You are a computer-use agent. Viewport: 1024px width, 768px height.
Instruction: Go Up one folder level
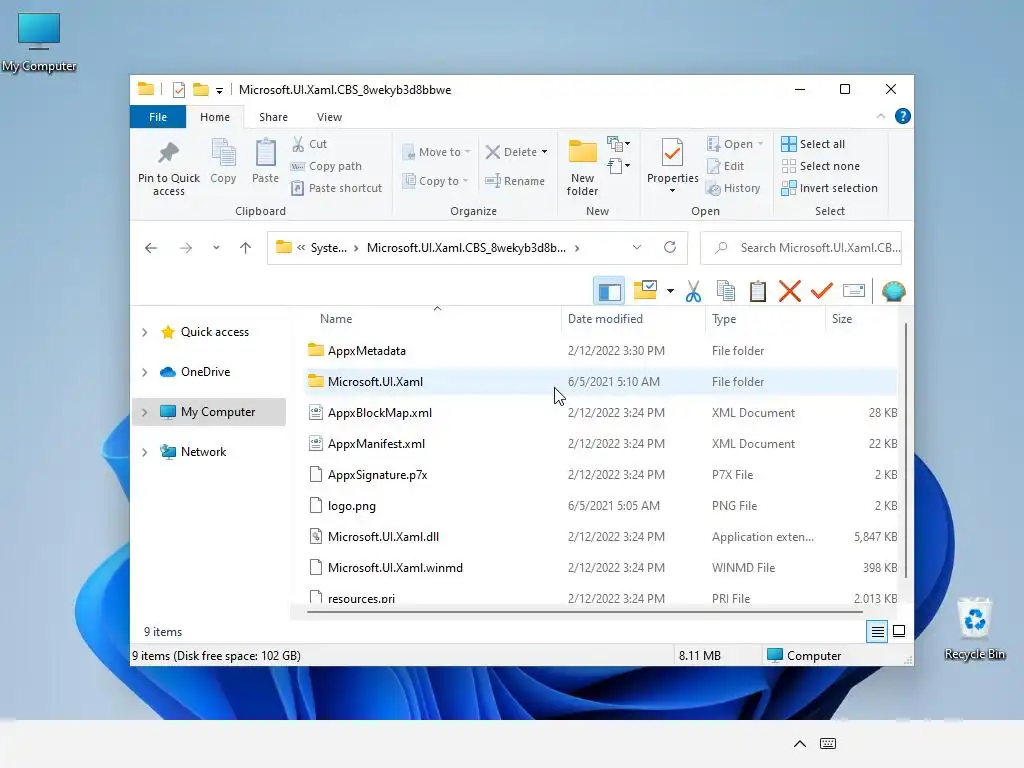(246, 248)
